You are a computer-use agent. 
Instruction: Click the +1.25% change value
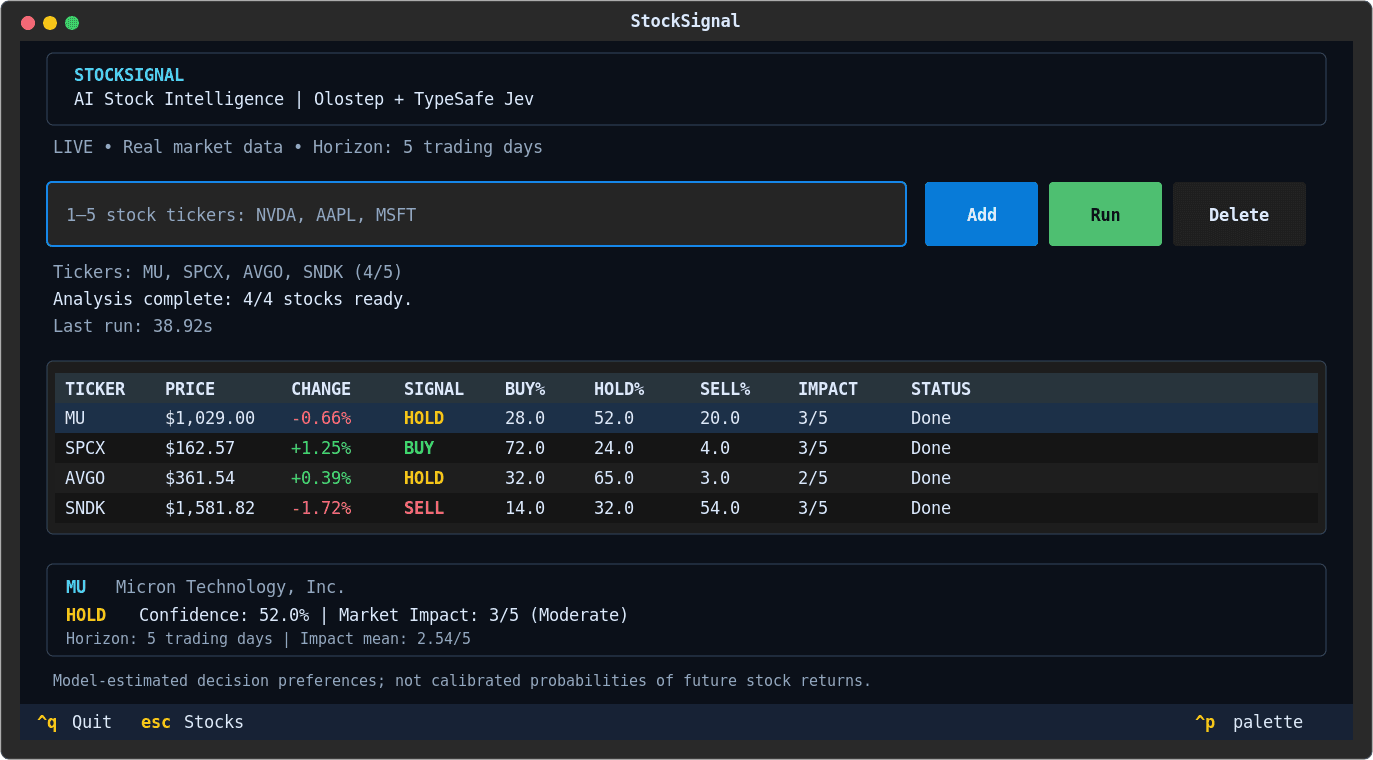tap(321, 448)
